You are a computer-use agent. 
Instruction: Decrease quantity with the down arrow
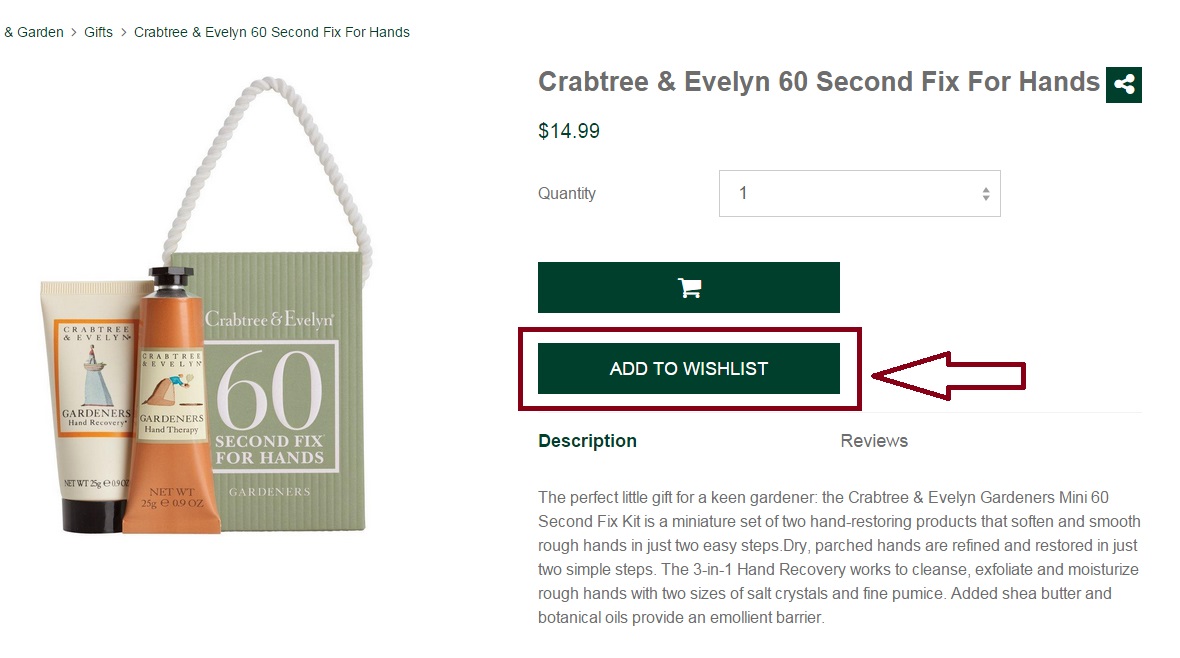pos(986,199)
